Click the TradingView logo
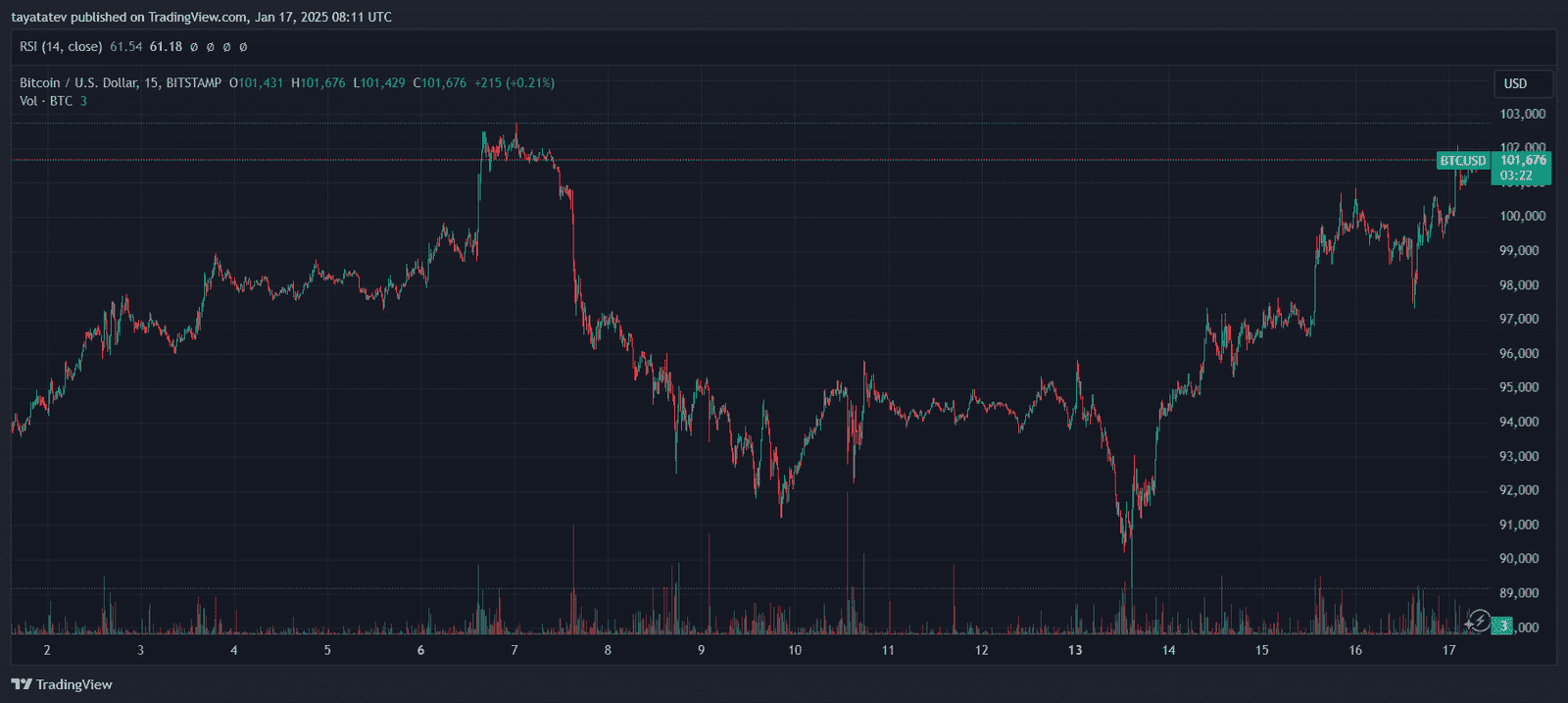The image size is (1568, 703). [61, 684]
